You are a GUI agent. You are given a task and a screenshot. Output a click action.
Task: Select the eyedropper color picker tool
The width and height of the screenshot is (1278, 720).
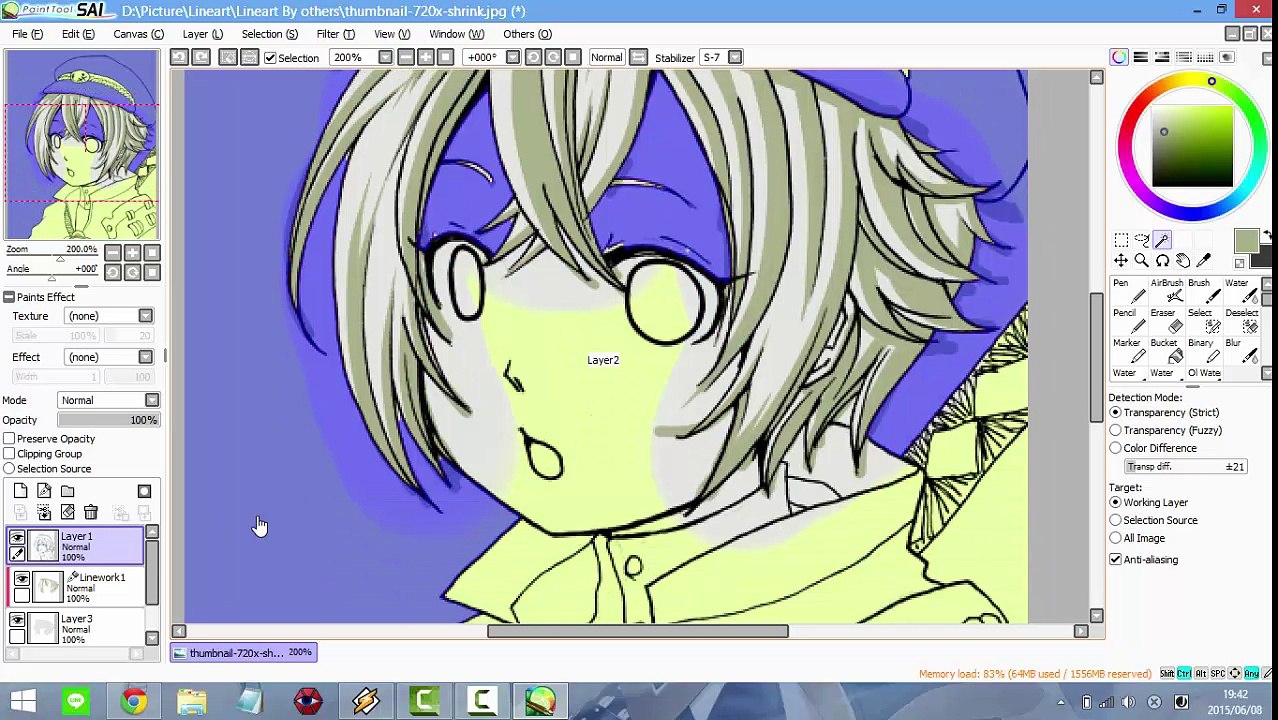click(x=1204, y=261)
